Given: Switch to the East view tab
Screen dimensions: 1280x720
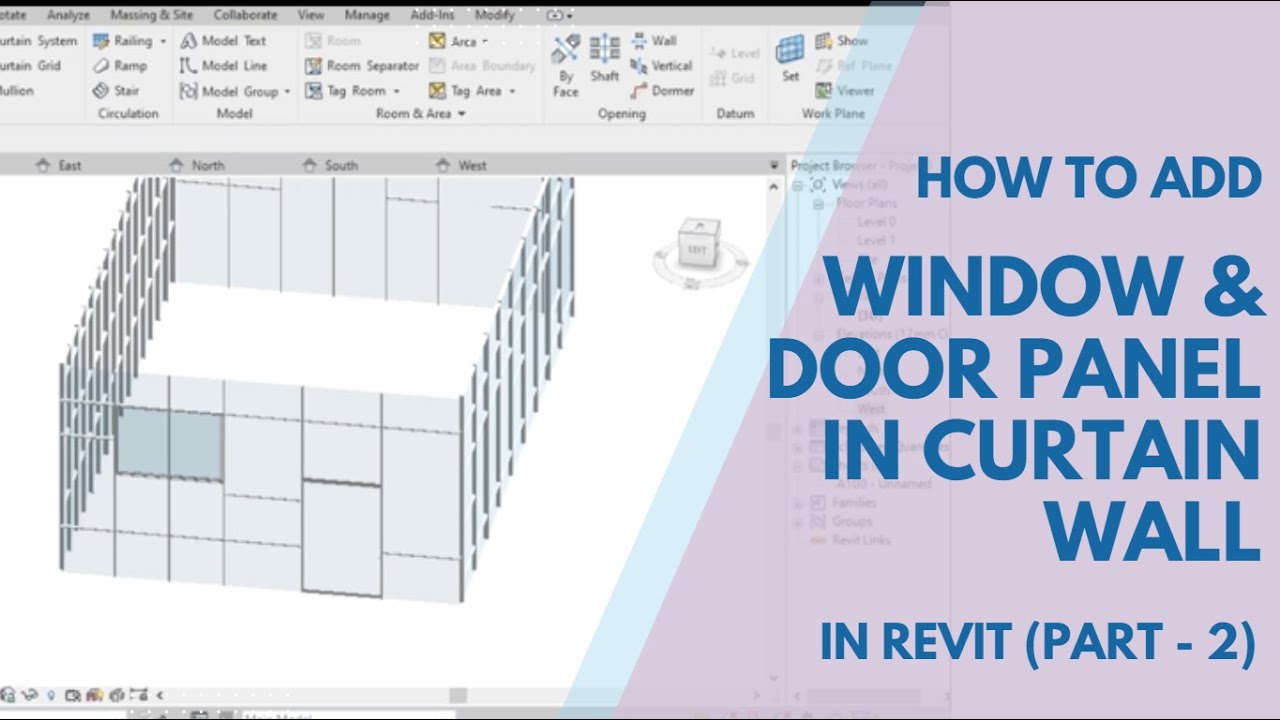Looking at the screenshot, I should (59, 165).
